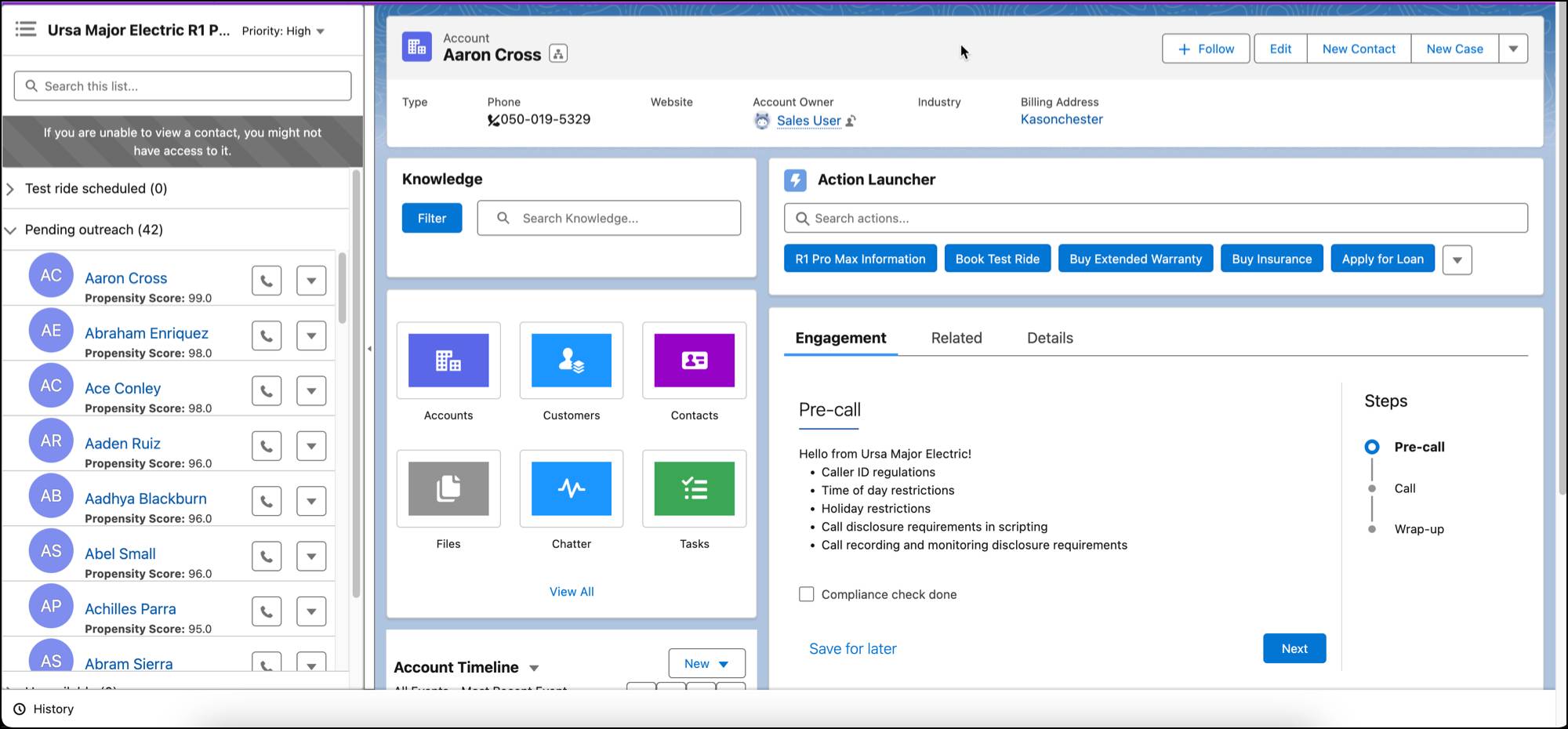Click the Search actions field
The image size is (1568, 729).
1156,218
